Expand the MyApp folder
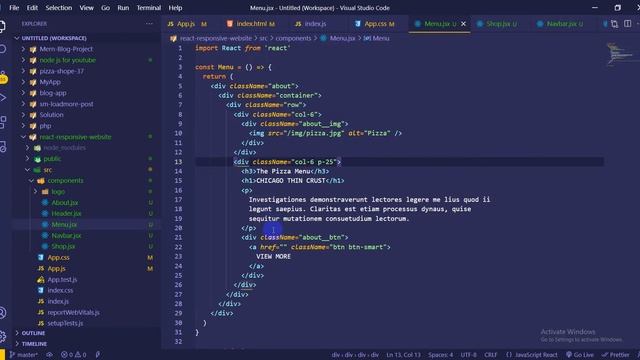 point(50,82)
